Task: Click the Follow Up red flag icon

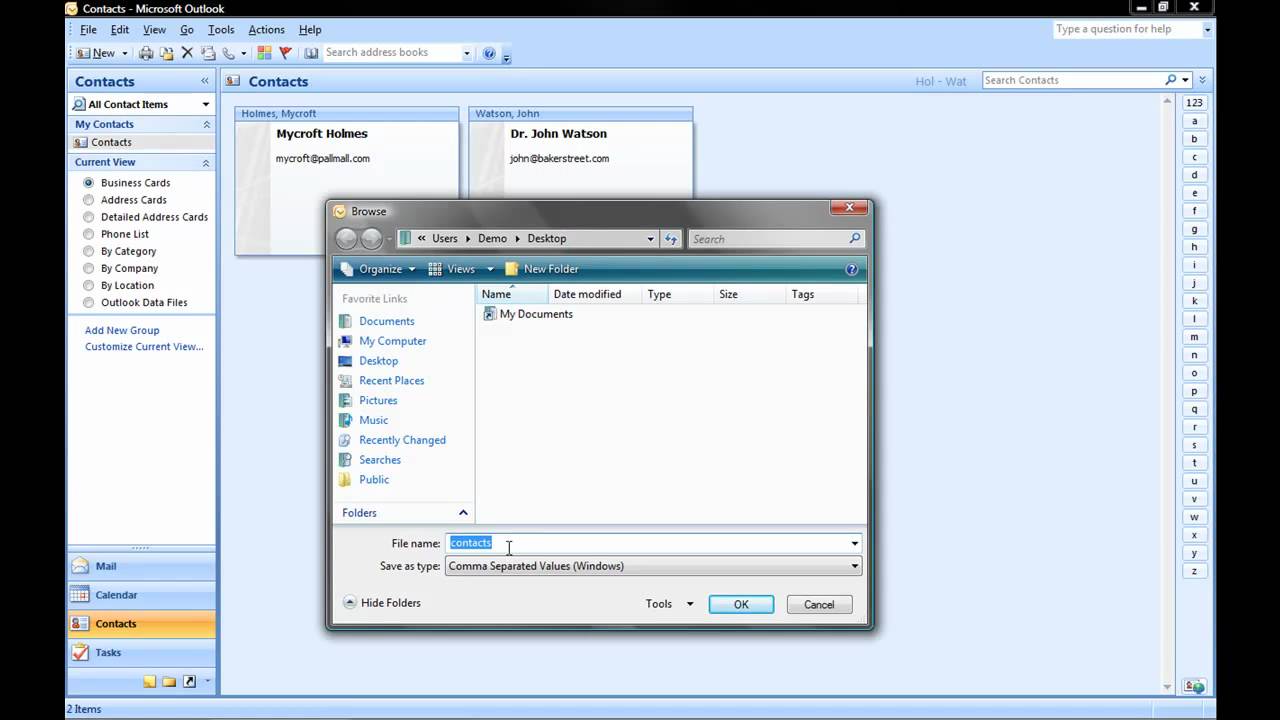Action: (x=285, y=53)
